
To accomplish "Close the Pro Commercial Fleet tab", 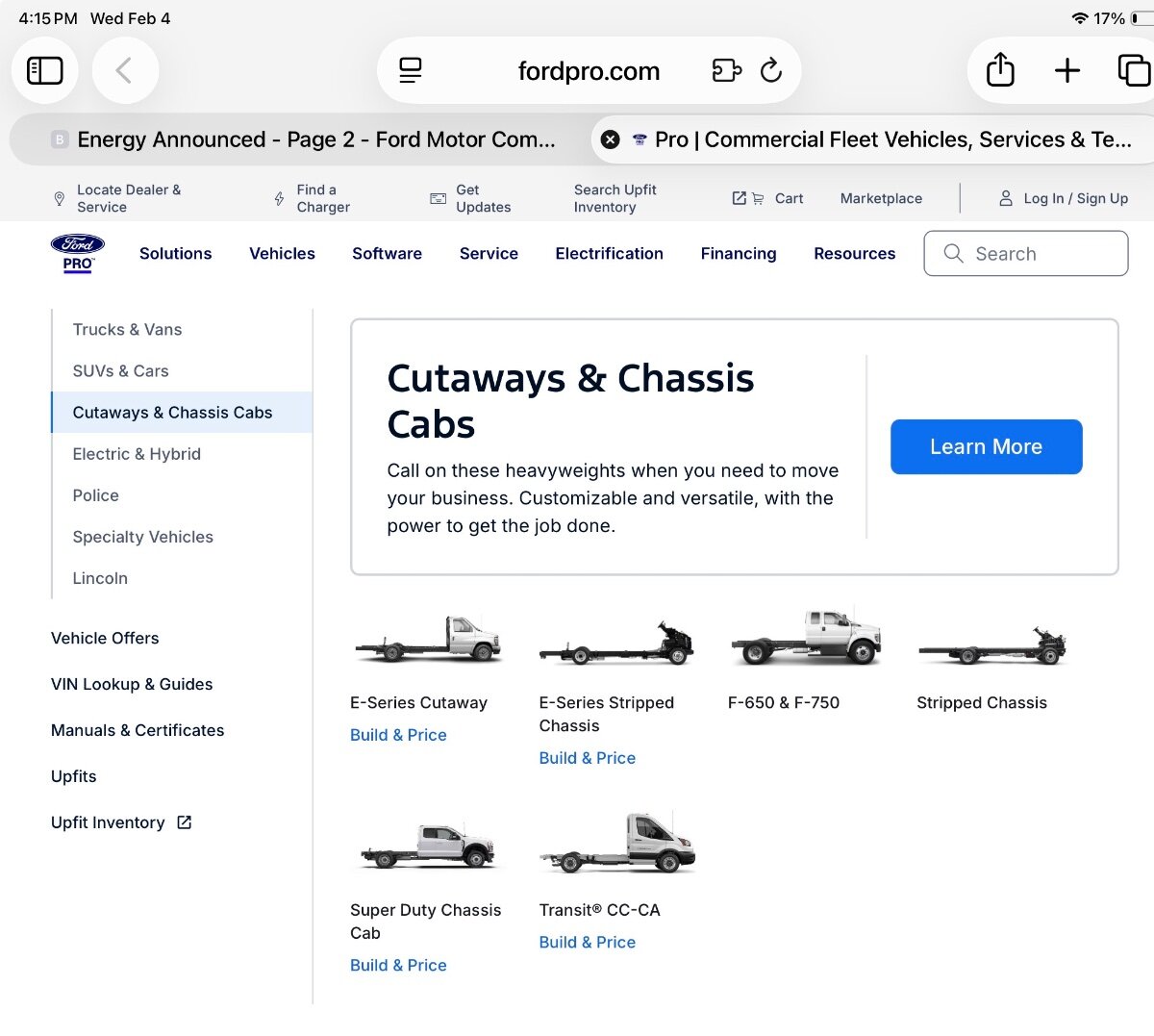I will tap(610, 139).
